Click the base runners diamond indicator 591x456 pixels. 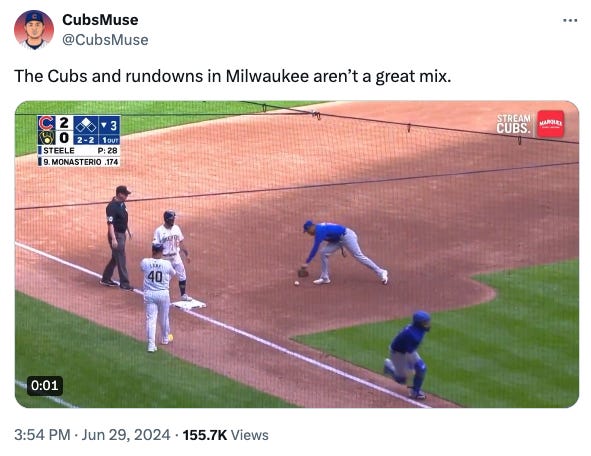pos(86,125)
